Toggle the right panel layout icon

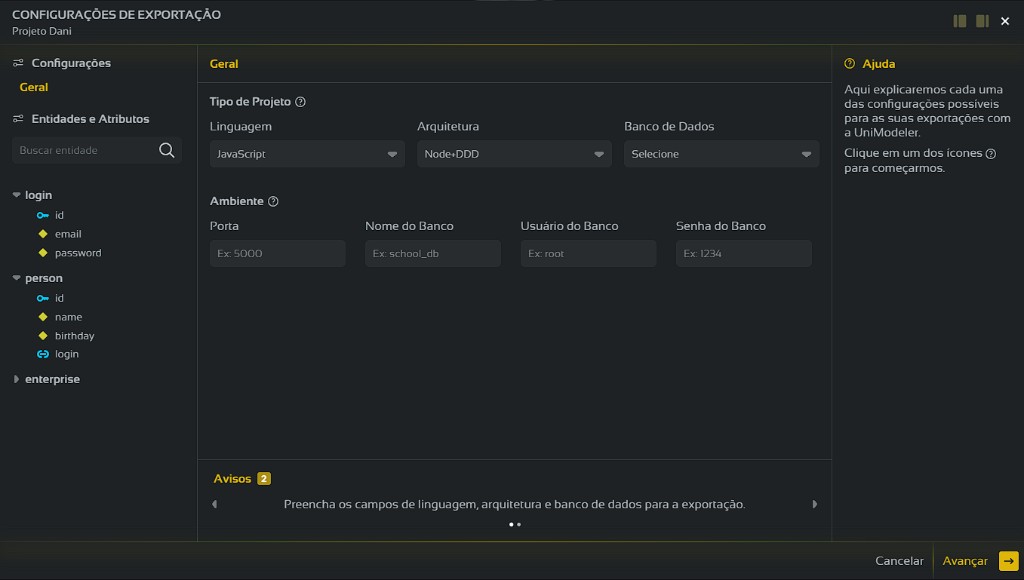tap(982, 21)
